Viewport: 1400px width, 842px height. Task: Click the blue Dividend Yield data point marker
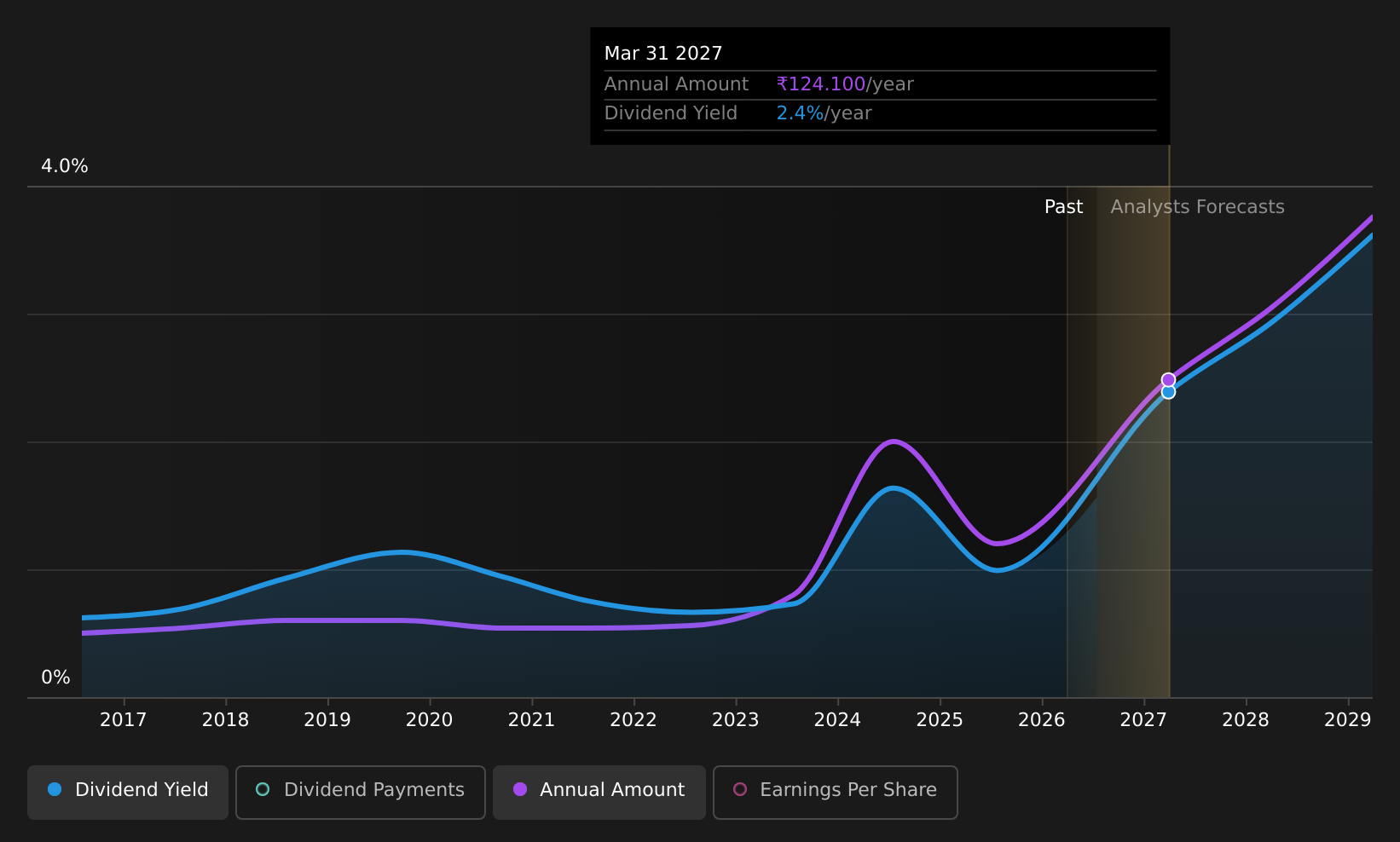tap(1168, 392)
